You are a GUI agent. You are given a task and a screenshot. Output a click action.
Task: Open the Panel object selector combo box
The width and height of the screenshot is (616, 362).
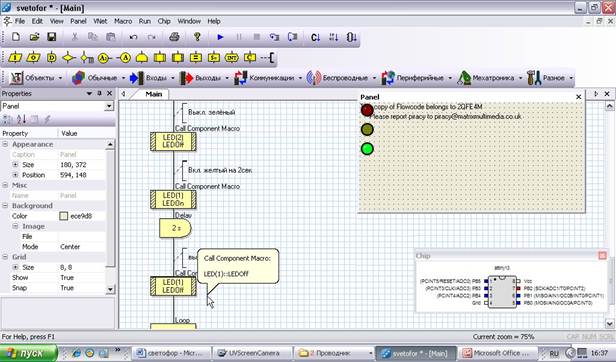pos(57,106)
